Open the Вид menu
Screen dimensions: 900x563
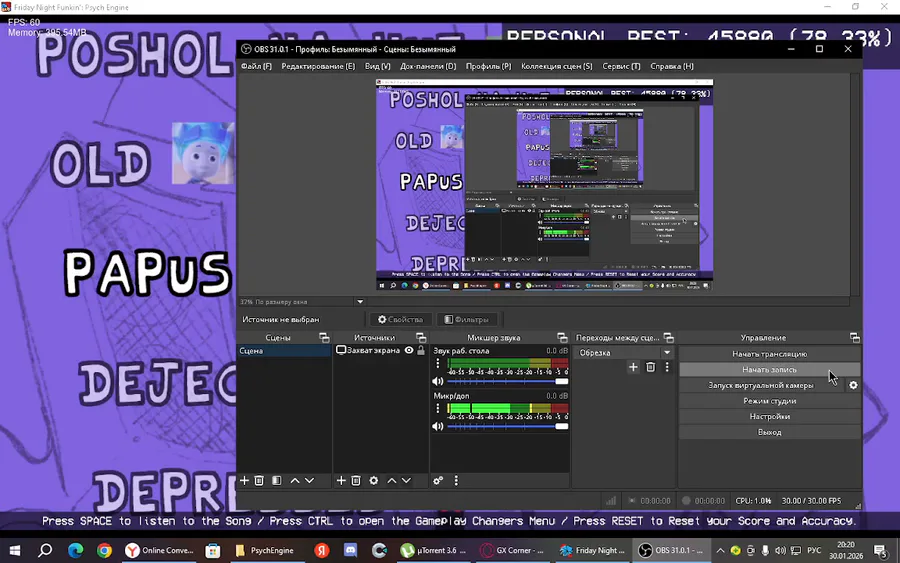(377, 66)
